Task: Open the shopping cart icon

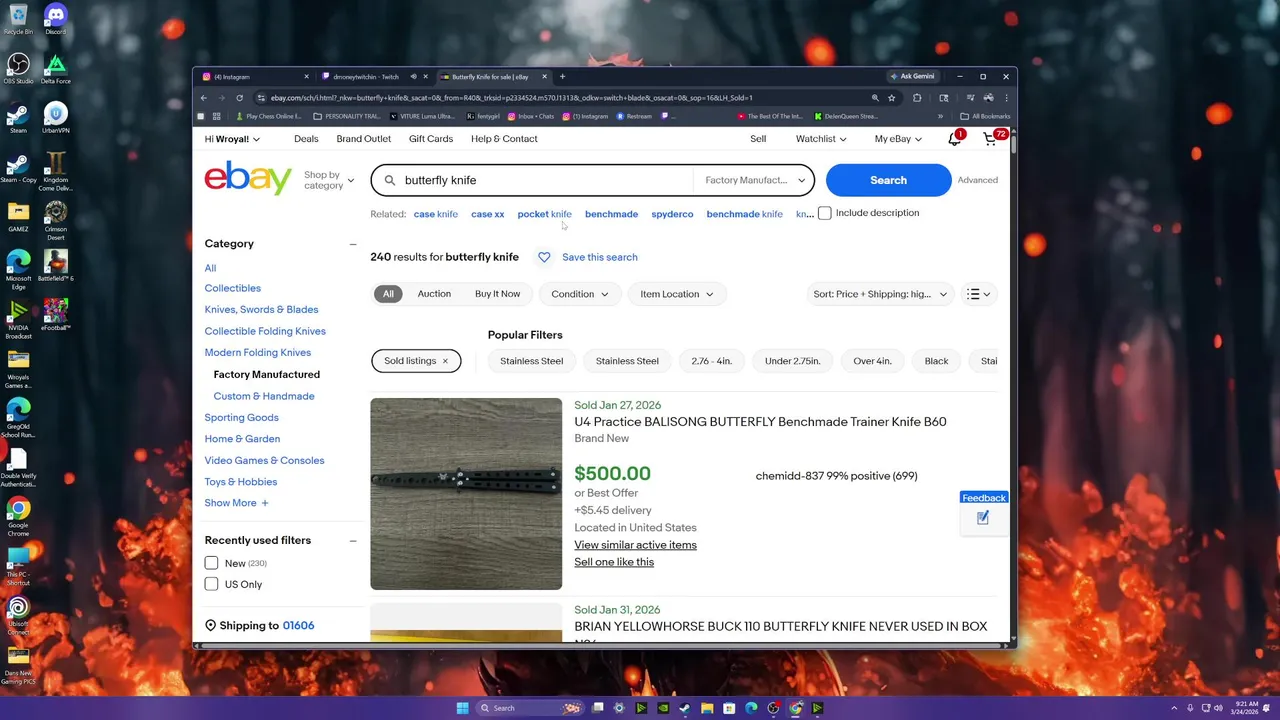Action: coord(990,139)
